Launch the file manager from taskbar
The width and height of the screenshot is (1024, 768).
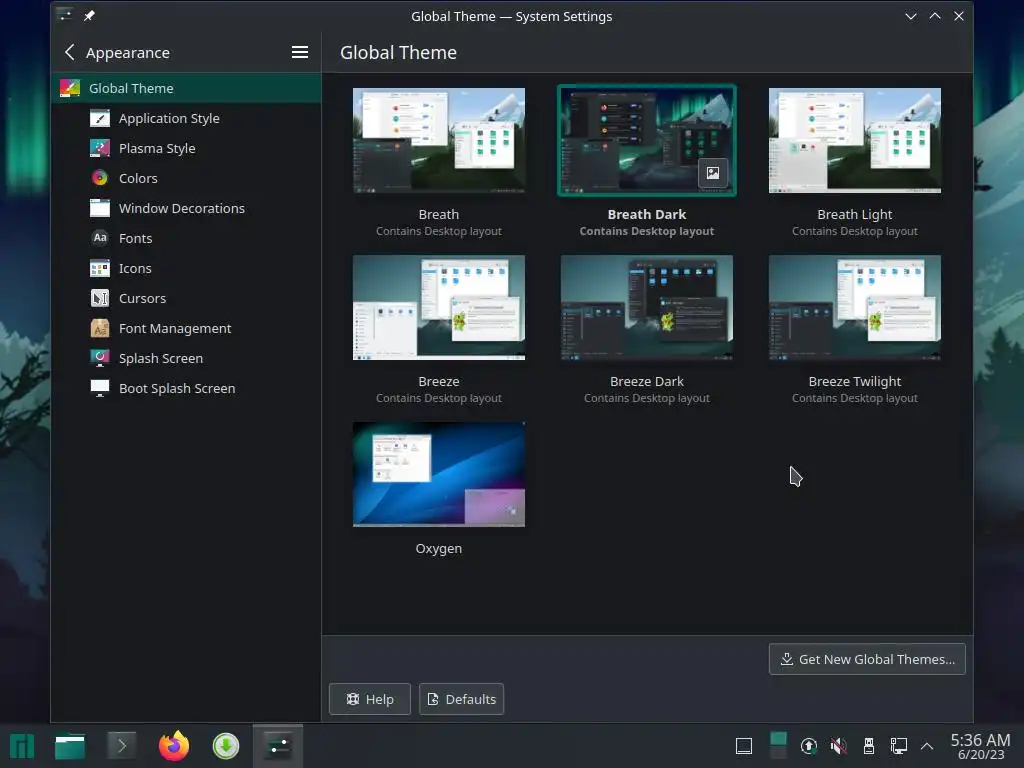click(x=70, y=746)
